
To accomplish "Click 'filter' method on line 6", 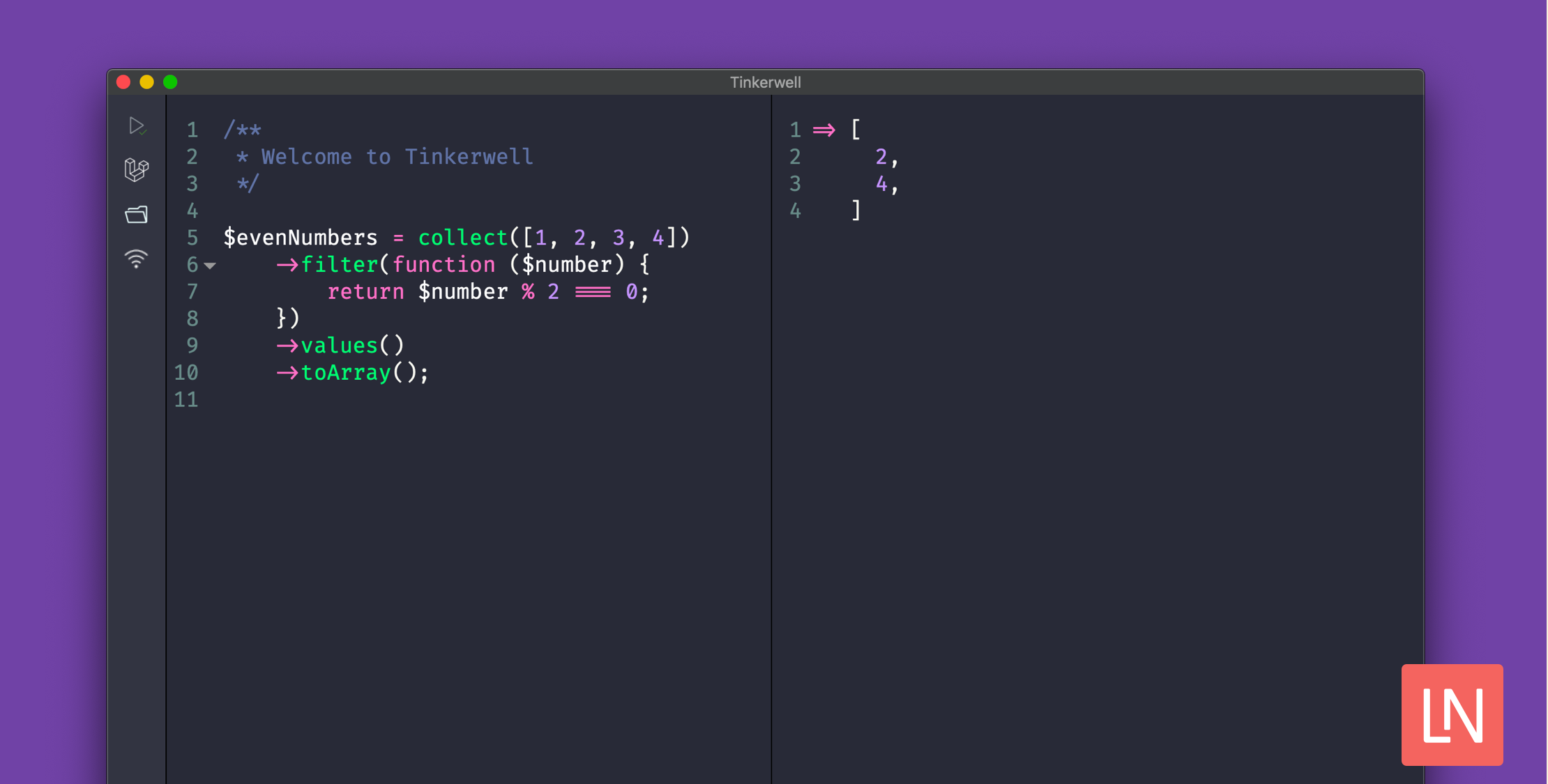I will pyautogui.click(x=340, y=265).
